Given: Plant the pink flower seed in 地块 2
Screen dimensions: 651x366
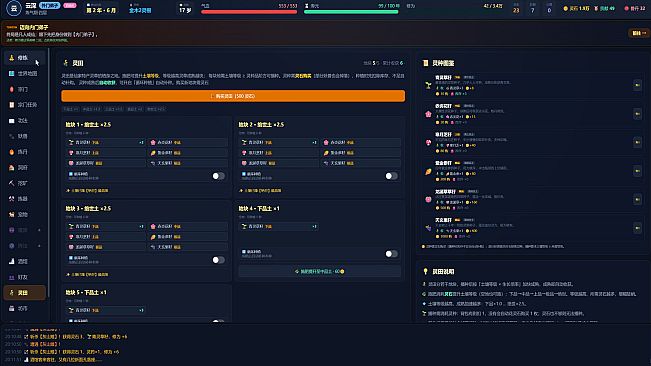Looking at the screenshot, I should tap(361, 142).
